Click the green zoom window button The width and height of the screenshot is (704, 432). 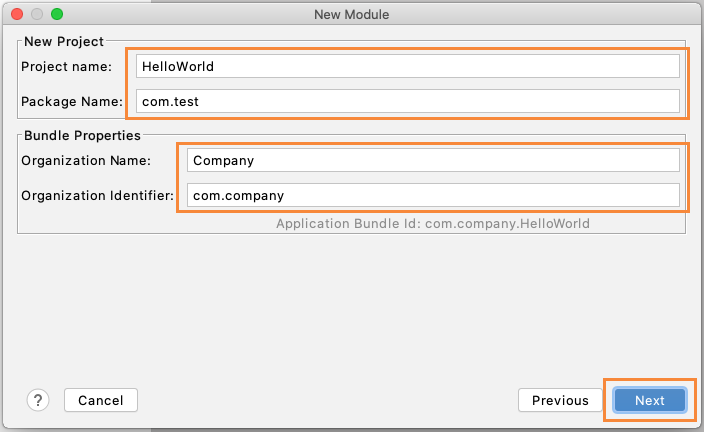(x=57, y=14)
